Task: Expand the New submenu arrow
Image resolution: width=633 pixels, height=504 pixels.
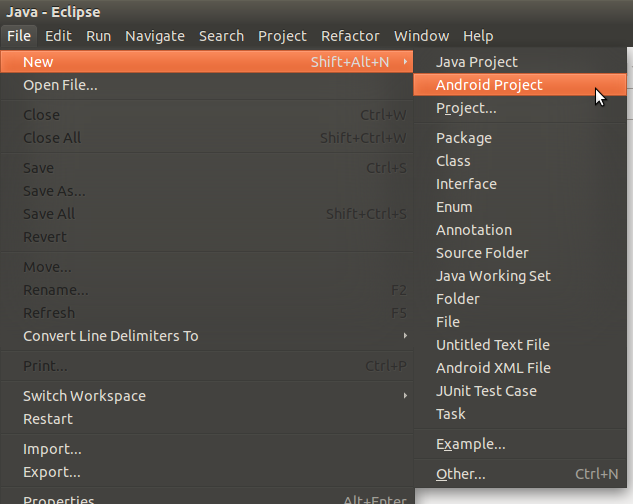Action: (x=405, y=62)
